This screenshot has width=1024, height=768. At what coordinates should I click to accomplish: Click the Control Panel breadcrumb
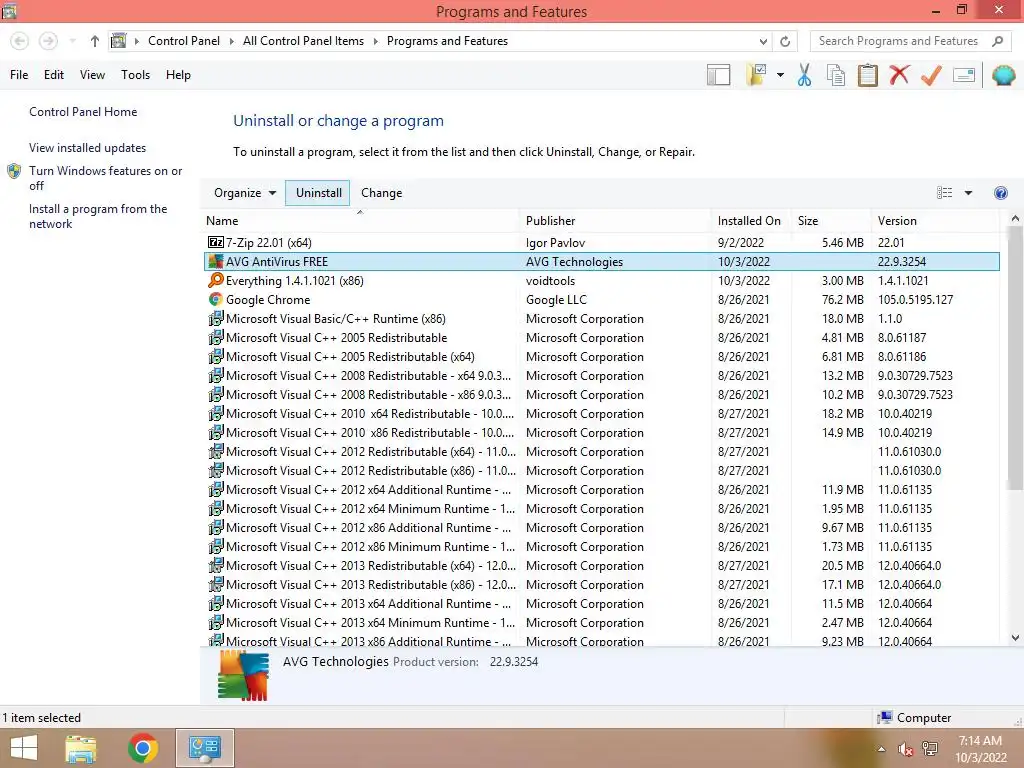pyautogui.click(x=184, y=41)
